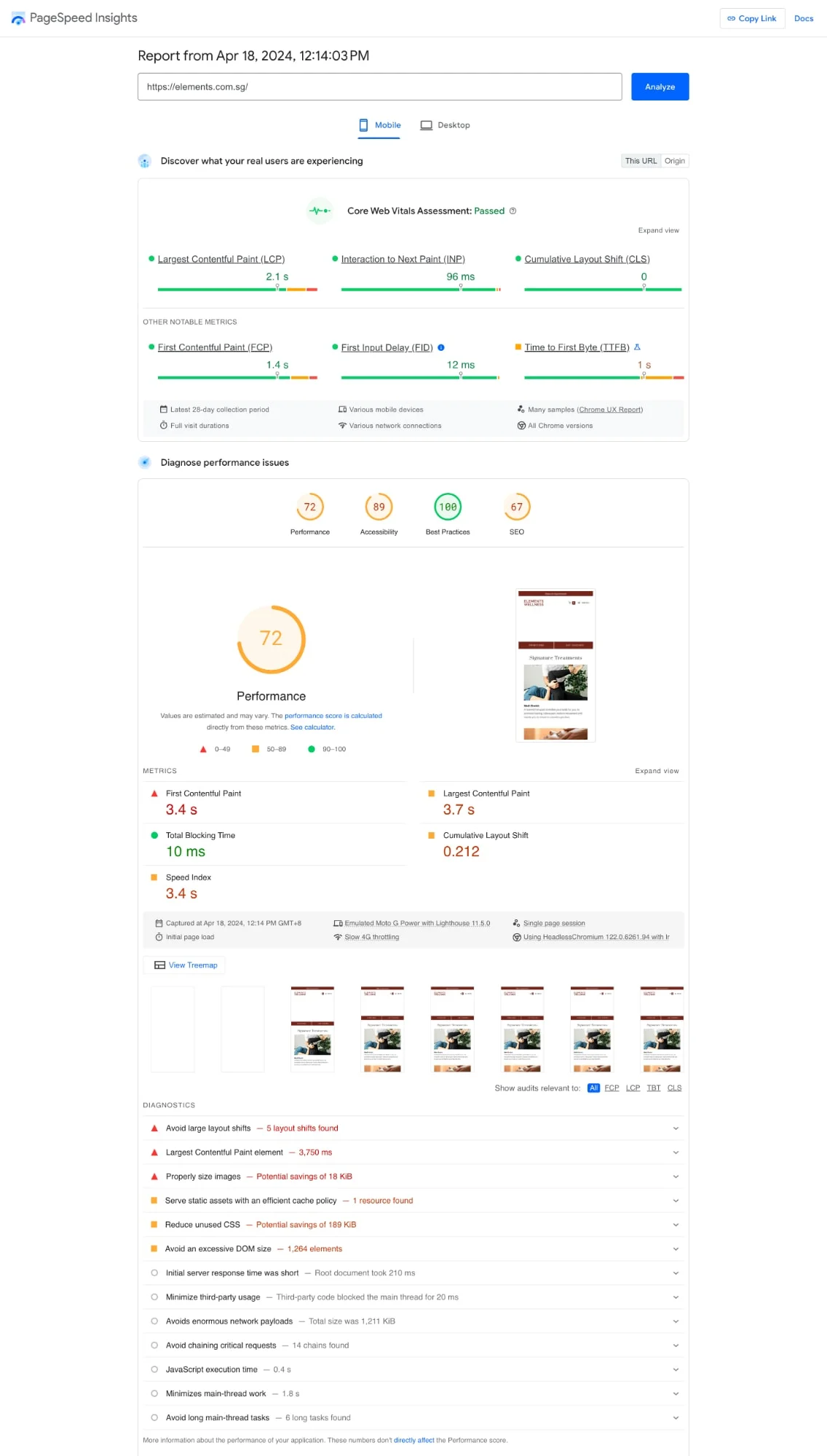Viewport: 827px width, 1456px height.
Task: Click the SEO score gauge 67
Action: coord(517,507)
